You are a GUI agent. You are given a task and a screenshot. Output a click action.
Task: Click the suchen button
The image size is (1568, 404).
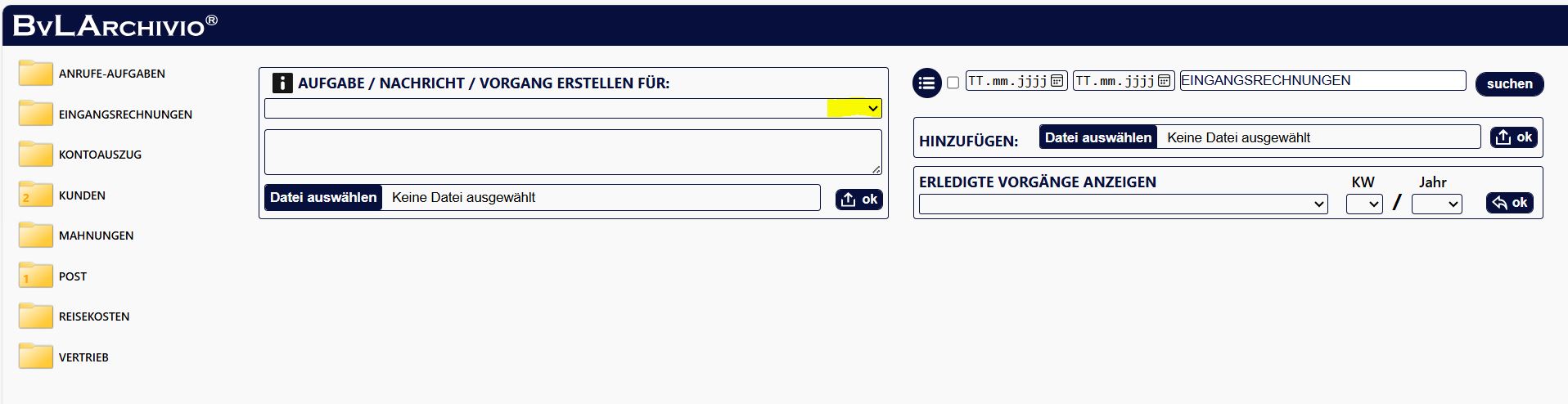1509,83
